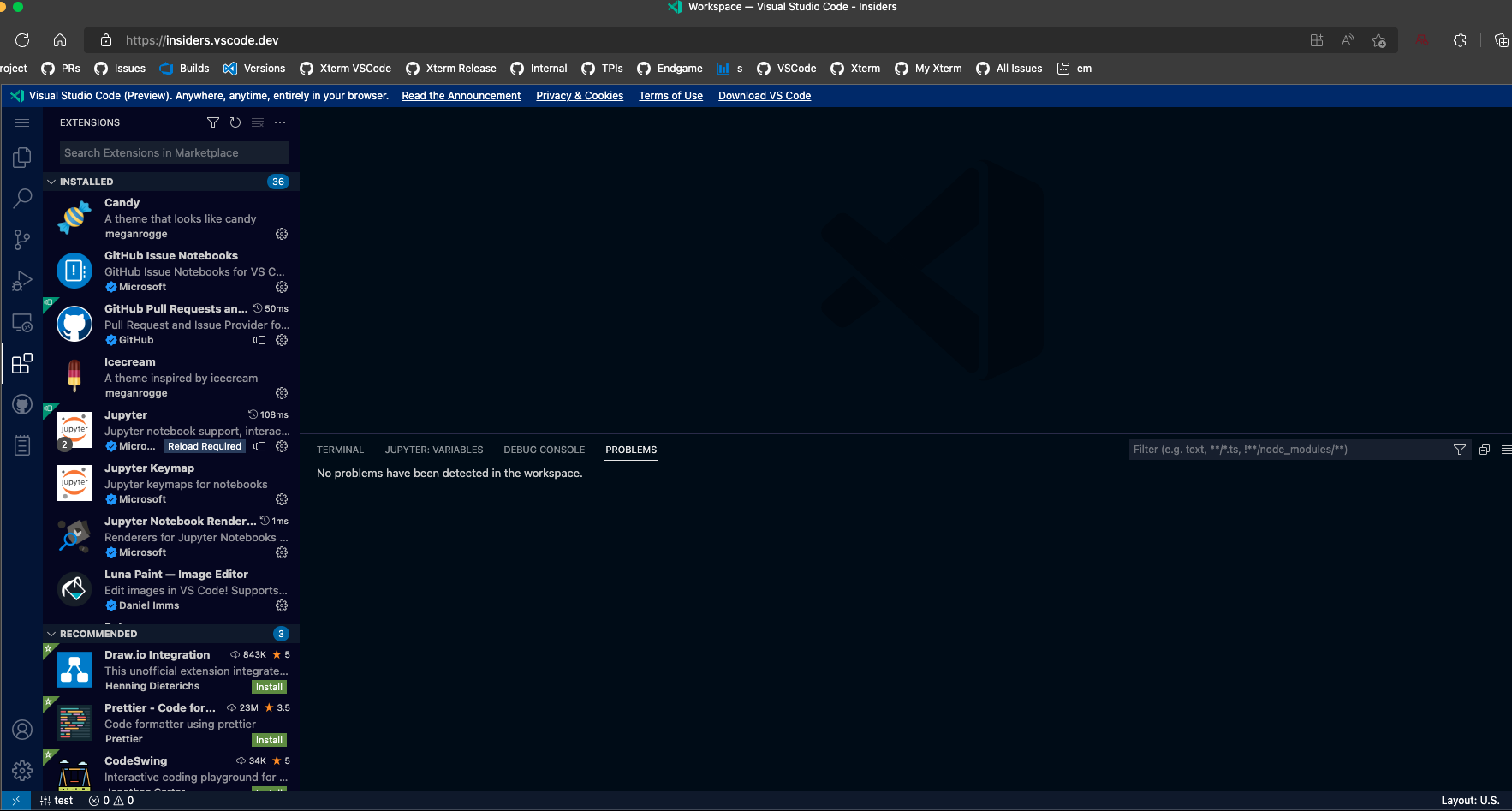Open the extensions filter funnel icon
The width and height of the screenshot is (1512, 811).
pos(213,122)
